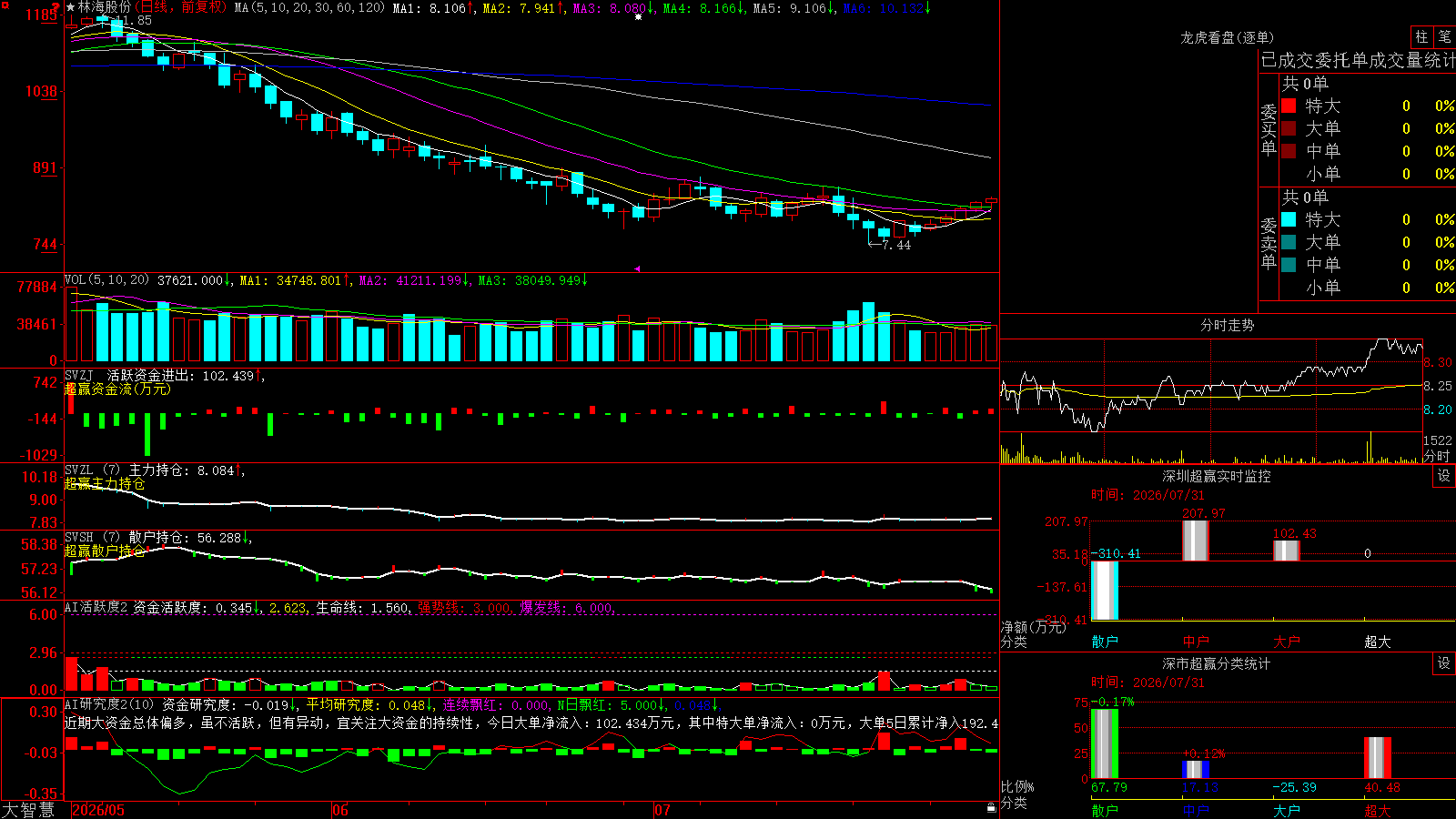Click the 近期大资金总体偏多 analysis text line
This screenshot has height=819, width=1456.
(531, 723)
